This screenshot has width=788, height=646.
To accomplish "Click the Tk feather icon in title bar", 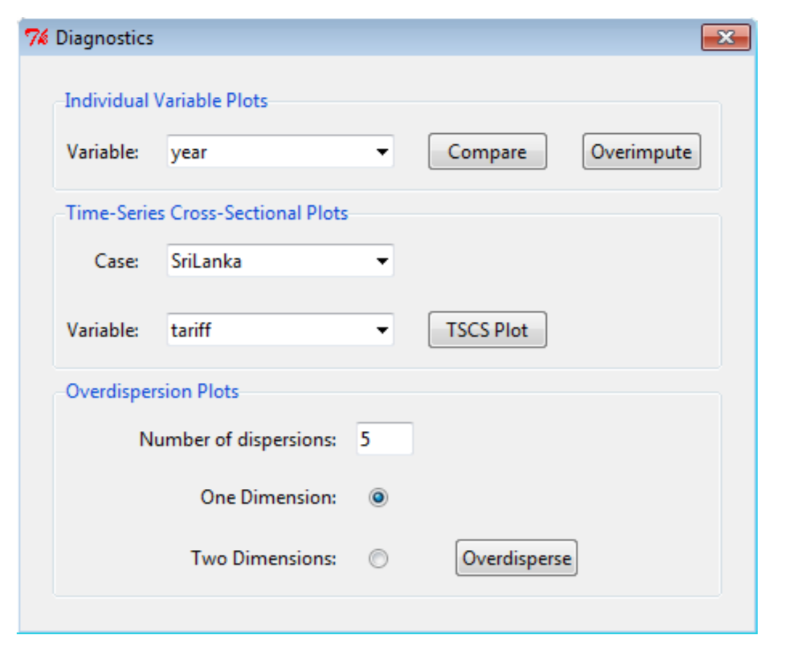I will point(38,39).
